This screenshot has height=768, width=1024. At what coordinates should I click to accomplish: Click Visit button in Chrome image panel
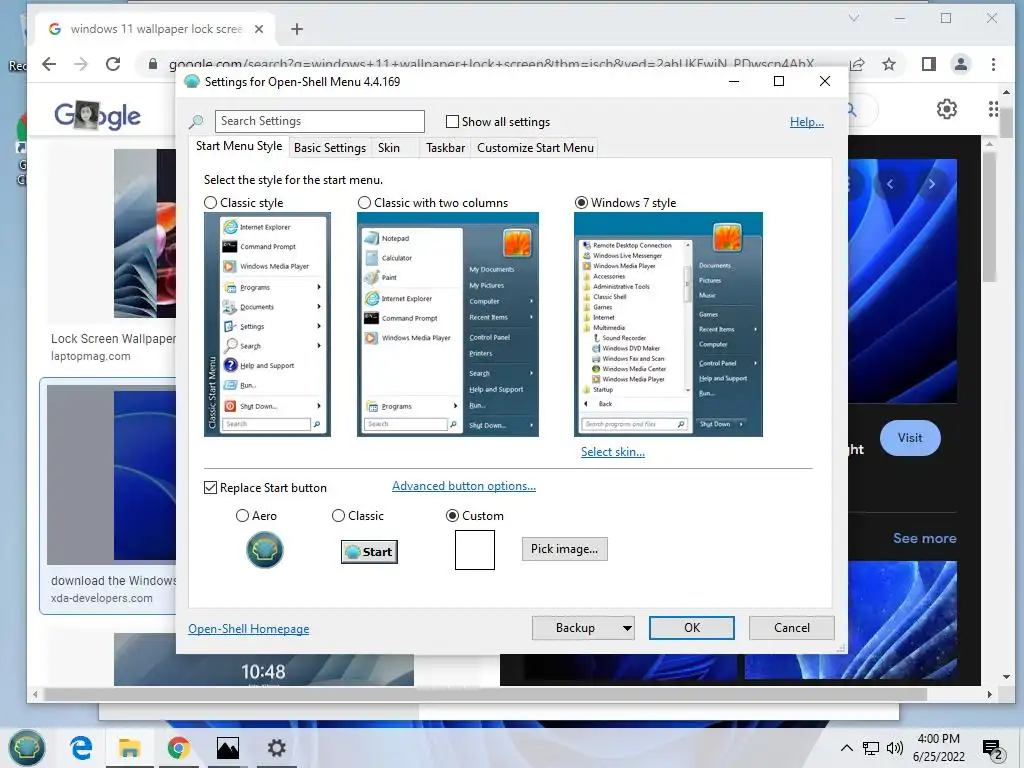coord(910,438)
